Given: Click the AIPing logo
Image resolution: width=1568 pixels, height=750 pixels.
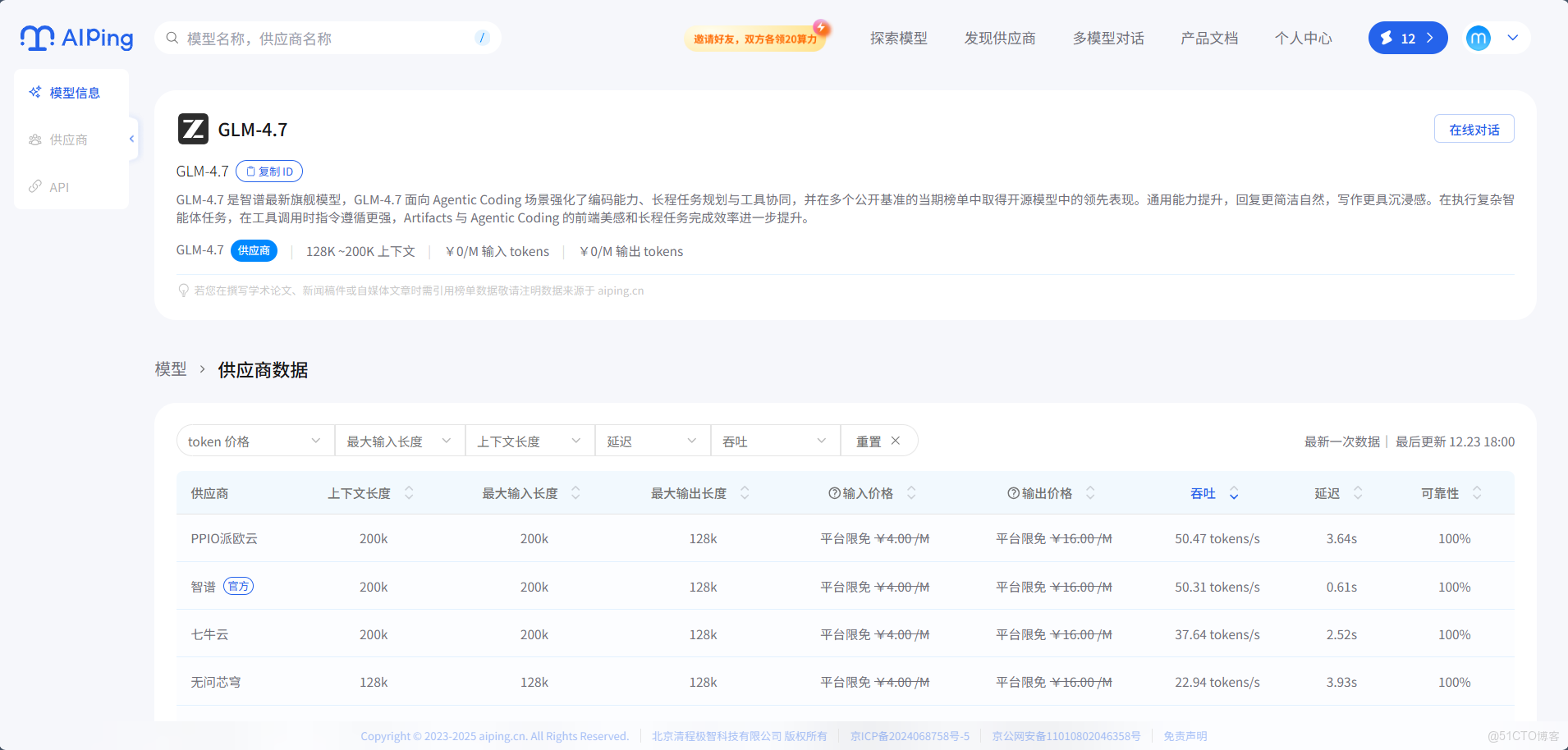Looking at the screenshot, I should [x=77, y=38].
